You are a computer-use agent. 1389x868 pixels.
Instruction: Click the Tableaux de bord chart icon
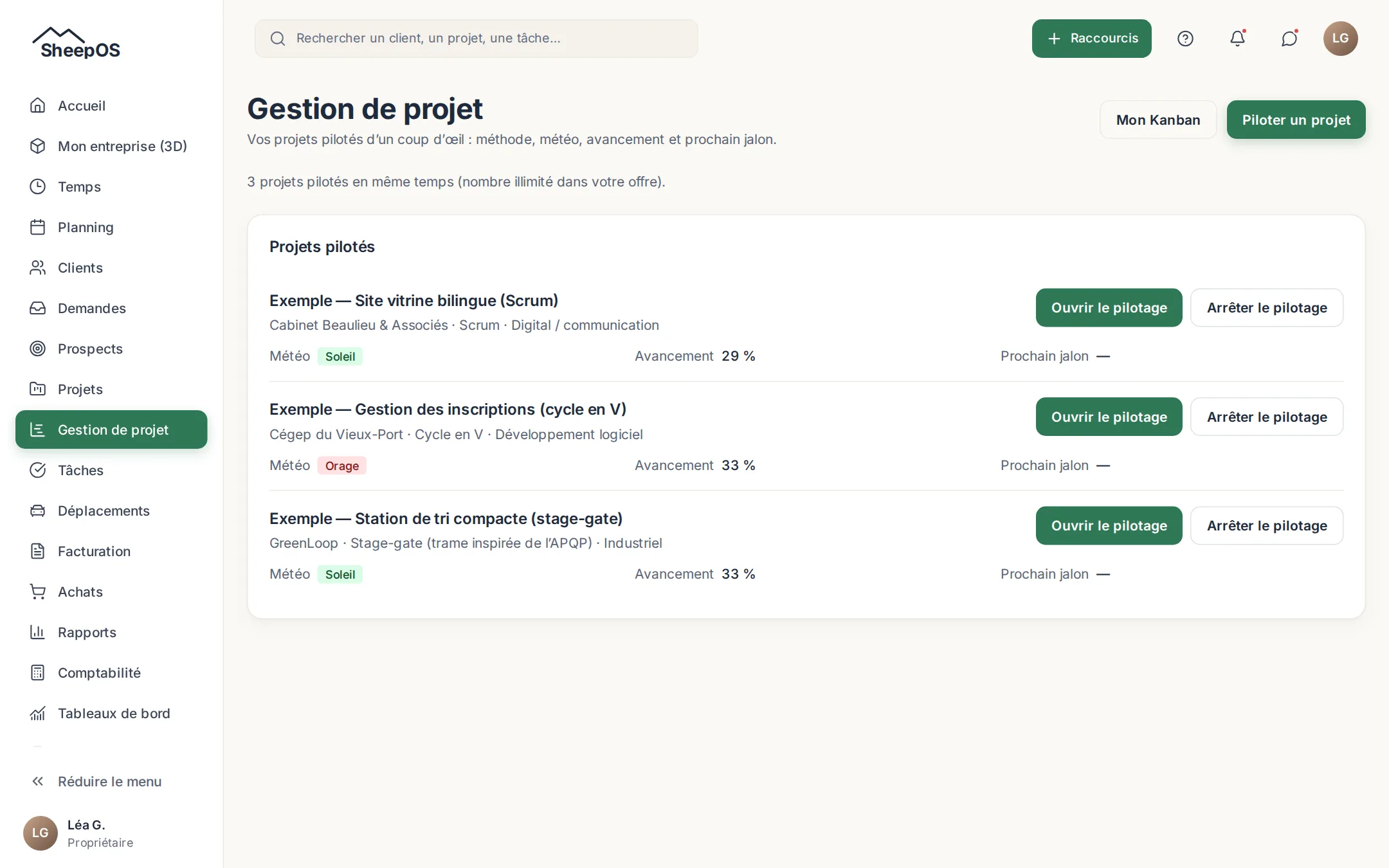pyautogui.click(x=38, y=713)
